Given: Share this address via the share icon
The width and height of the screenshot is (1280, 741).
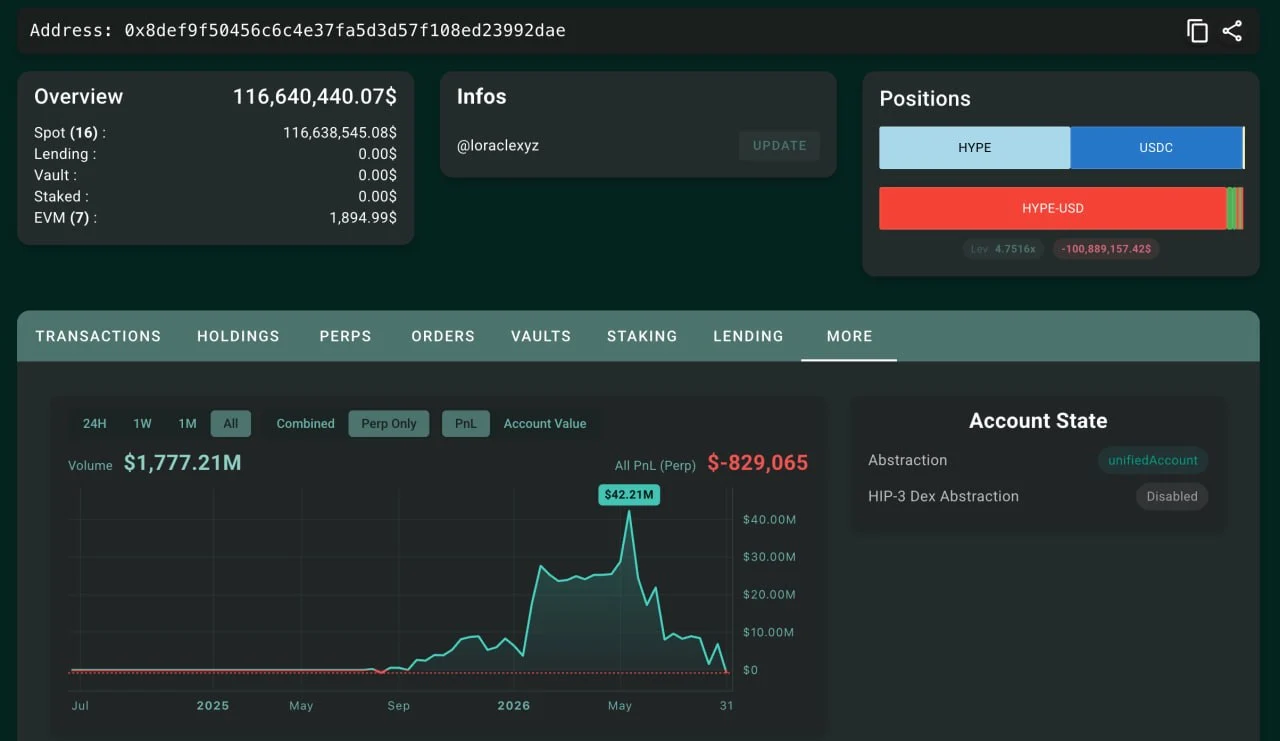Looking at the screenshot, I should point(1232,31).
